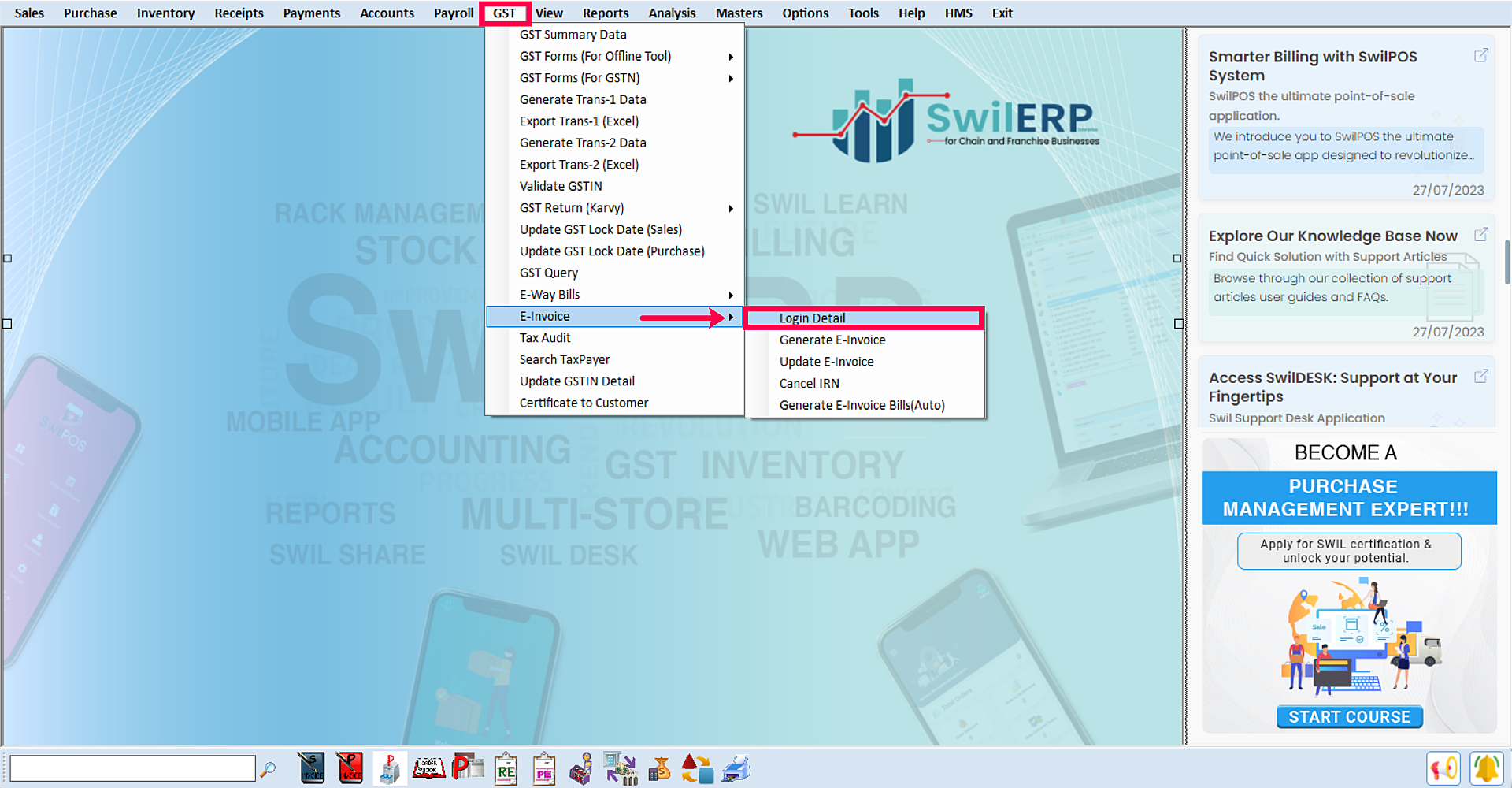Click the printer icon in bottom toolbar
The image size is (1512, 788).
click(736, 768)
